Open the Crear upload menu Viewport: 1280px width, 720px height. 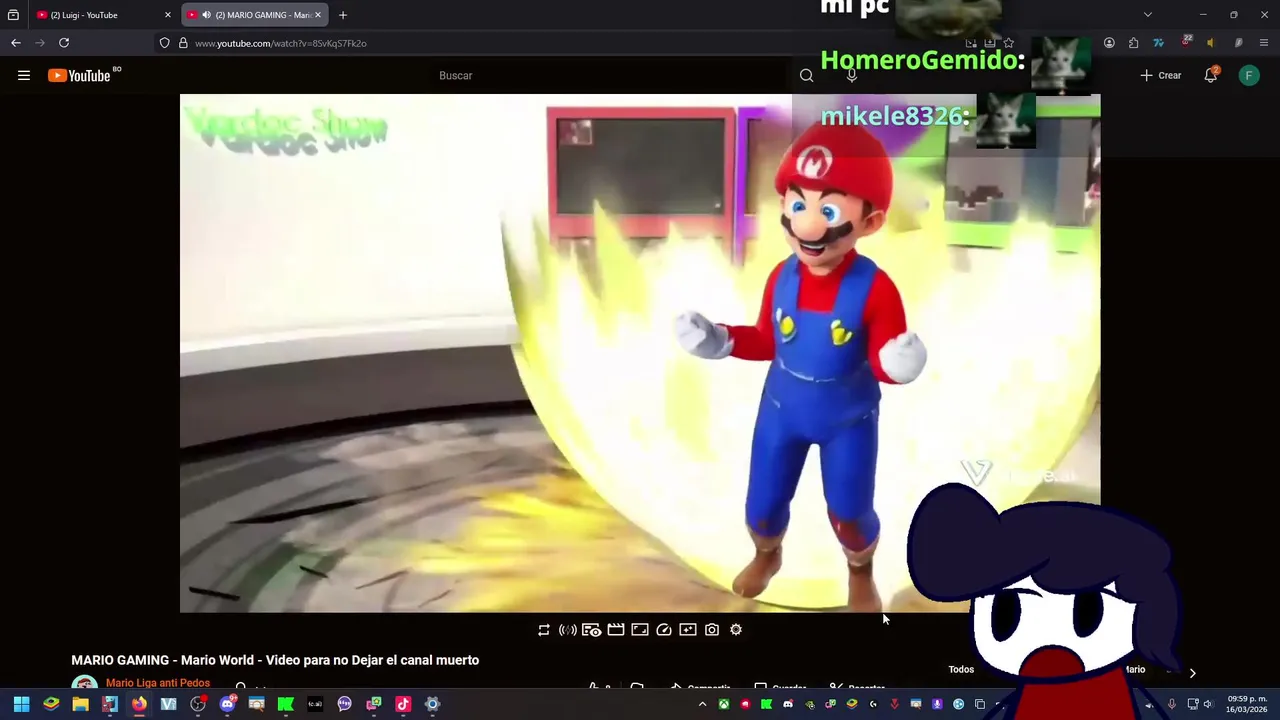click(x=1161, y=75)
